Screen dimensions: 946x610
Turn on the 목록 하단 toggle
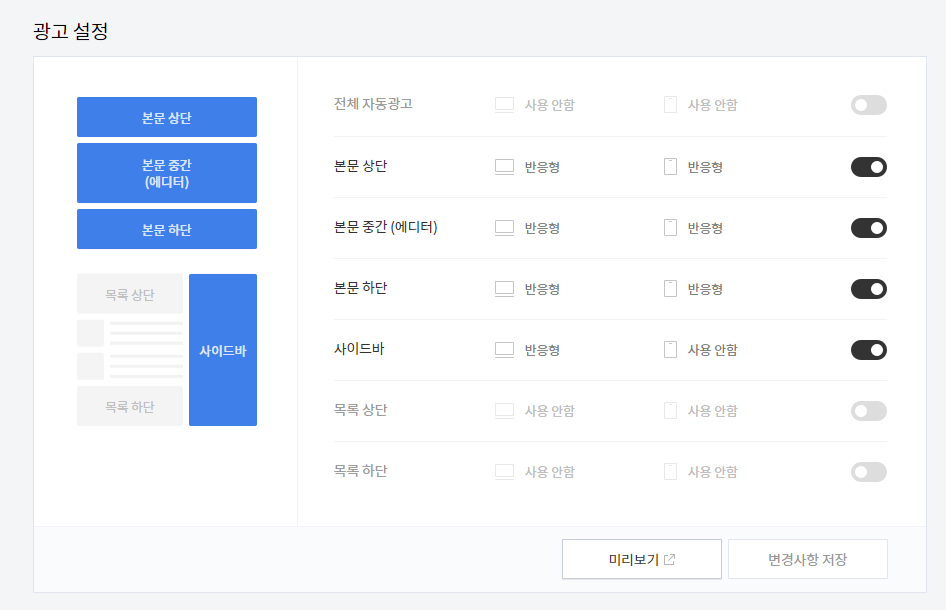[x=869, y=472]
